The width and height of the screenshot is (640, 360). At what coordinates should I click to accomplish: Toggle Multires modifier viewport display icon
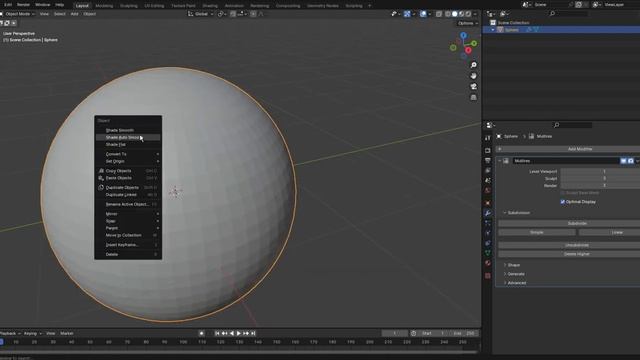pyautogui.click(x=623, y=161)
